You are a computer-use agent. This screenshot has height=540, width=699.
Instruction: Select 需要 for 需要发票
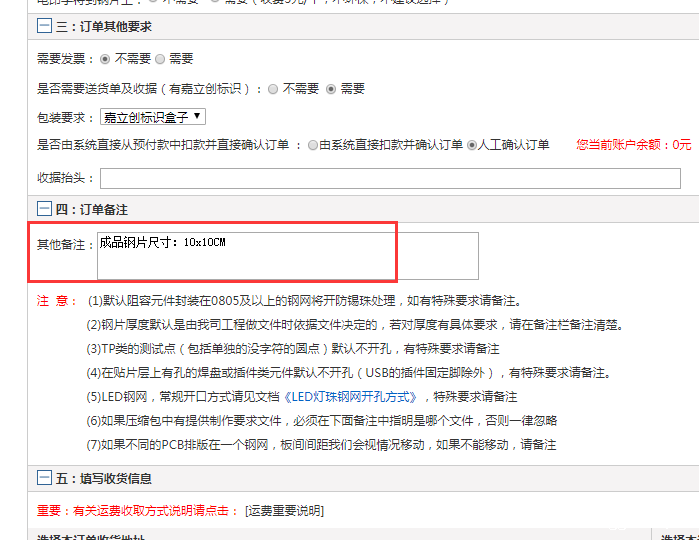tap(160, 59)
